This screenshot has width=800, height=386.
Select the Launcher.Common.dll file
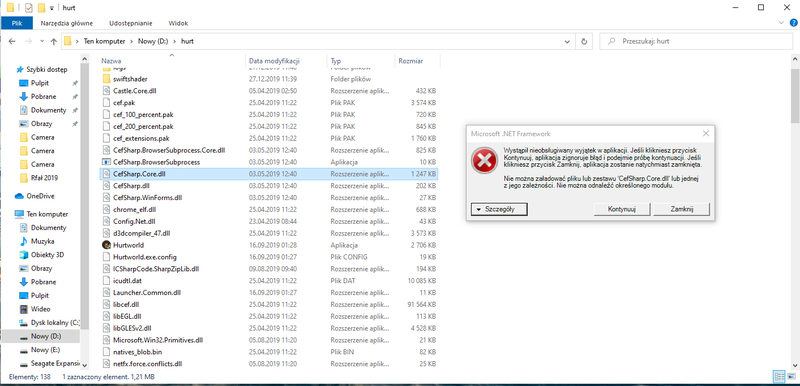click(x=268, y=292)
